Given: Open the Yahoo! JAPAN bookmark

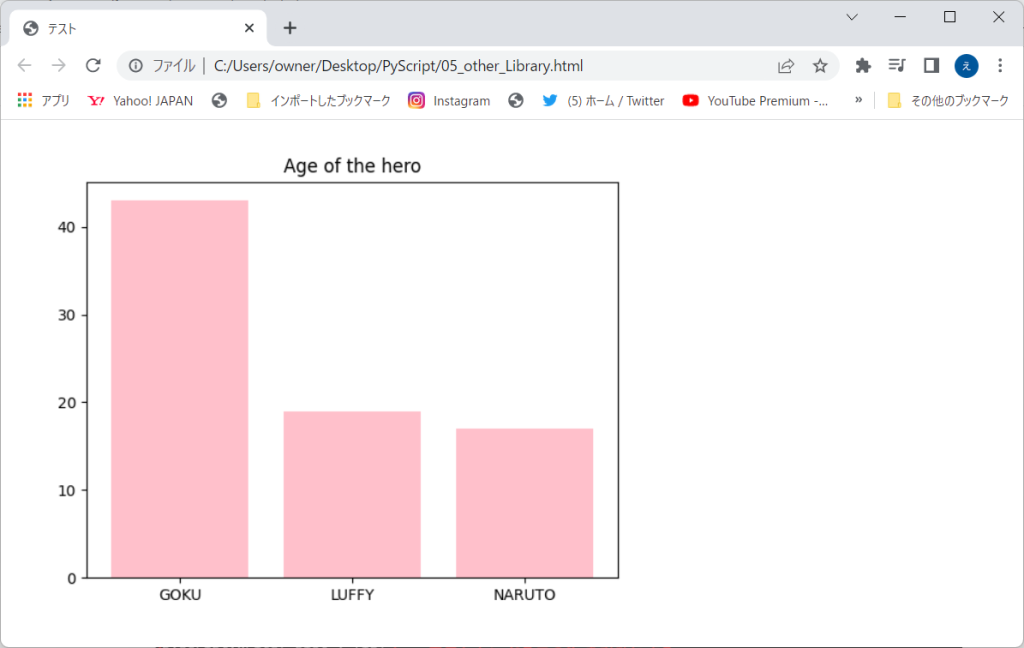Looking at the screenshot, I should 140,101.
